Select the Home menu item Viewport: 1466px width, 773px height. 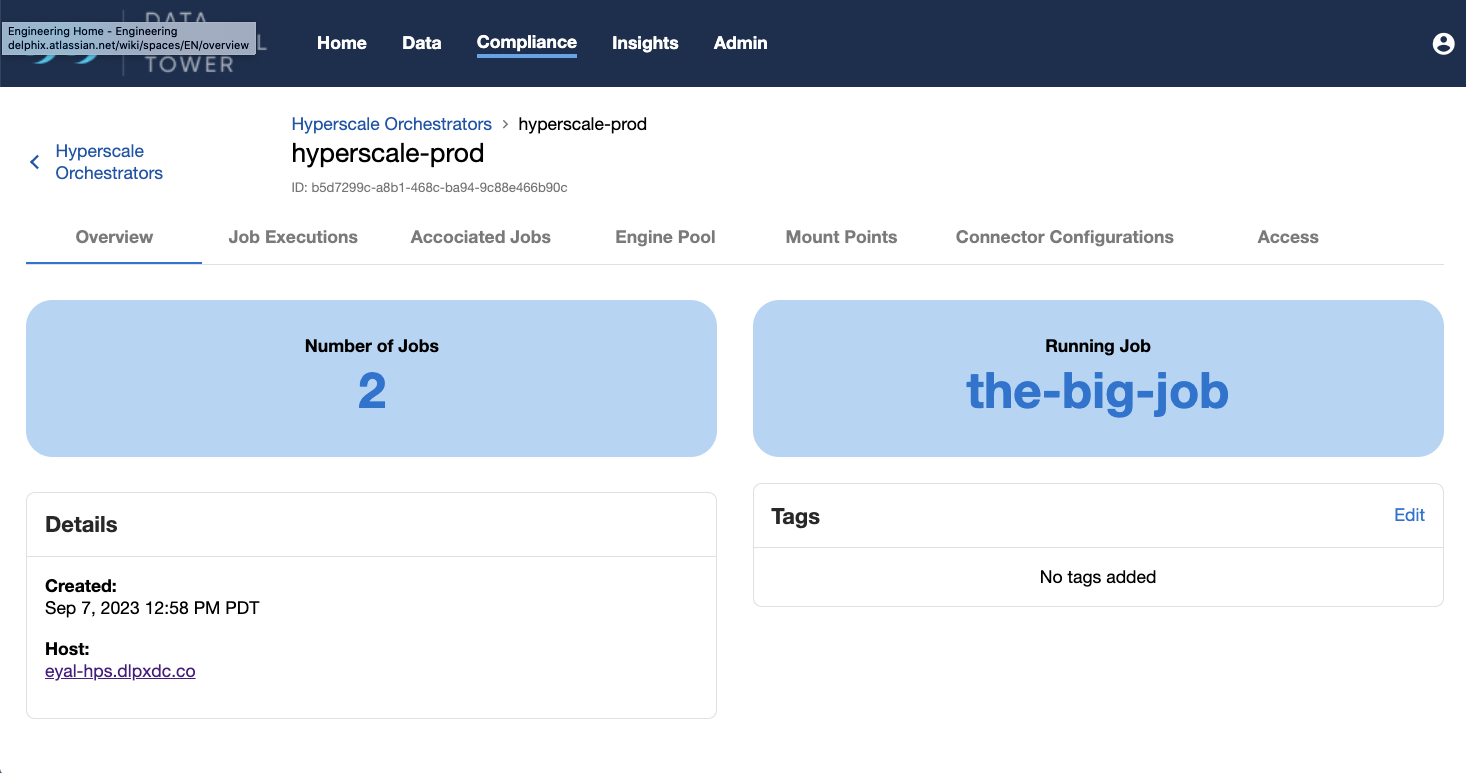pyautogui.click(x=341, y=43)
